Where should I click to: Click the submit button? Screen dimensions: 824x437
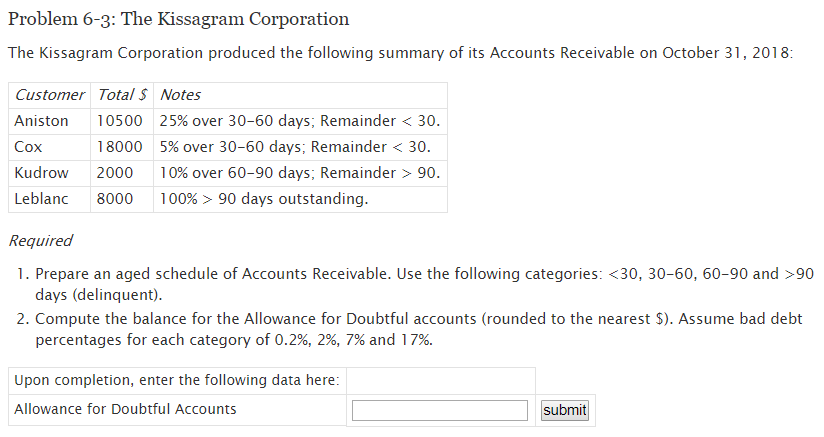coord(564,410)
